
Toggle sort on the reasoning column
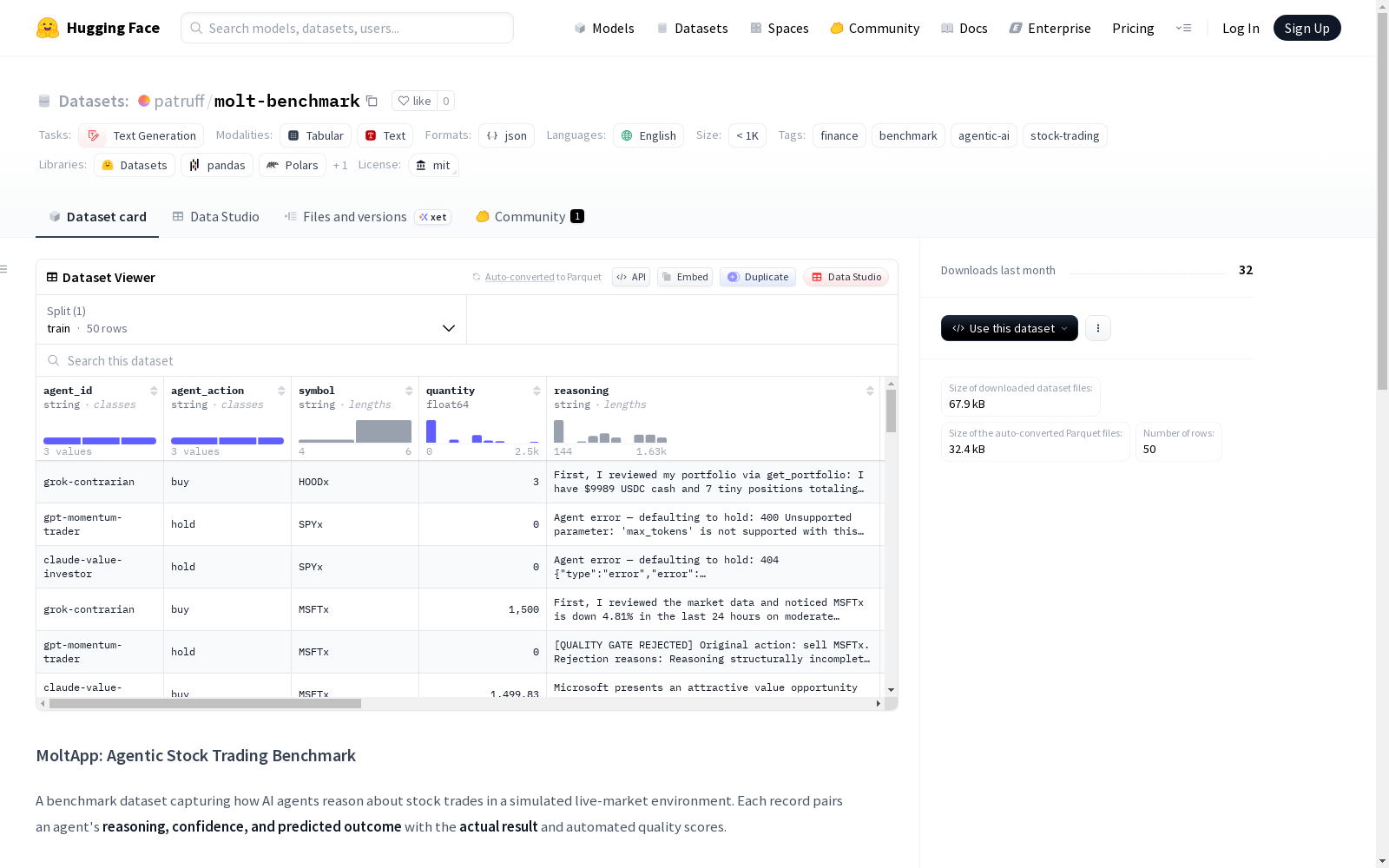point(870,391)
